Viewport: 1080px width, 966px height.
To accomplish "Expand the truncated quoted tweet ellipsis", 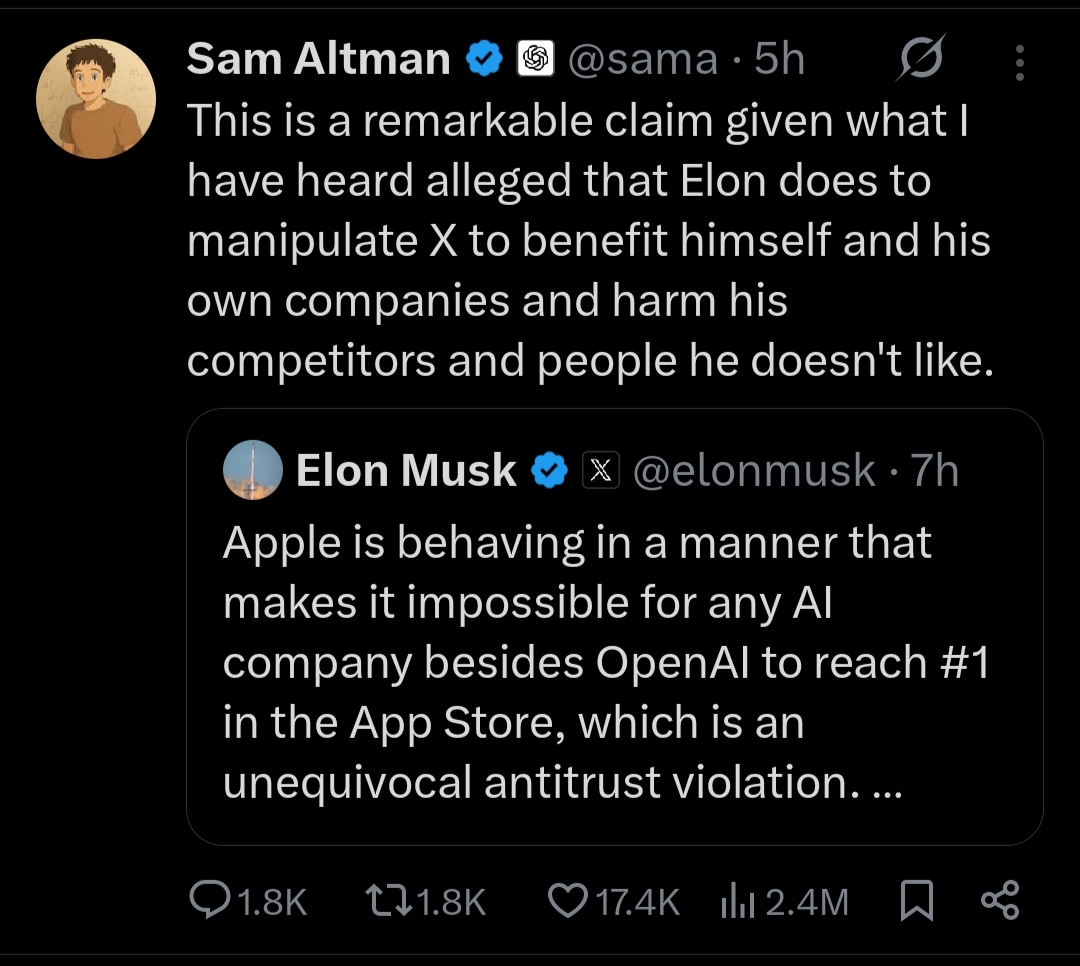I will [x=885, y=783].
